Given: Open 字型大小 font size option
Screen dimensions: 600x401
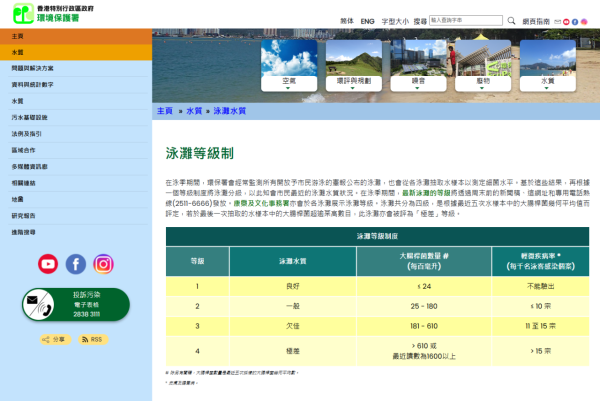Looking at the screenshot, I should coord(395,21).
